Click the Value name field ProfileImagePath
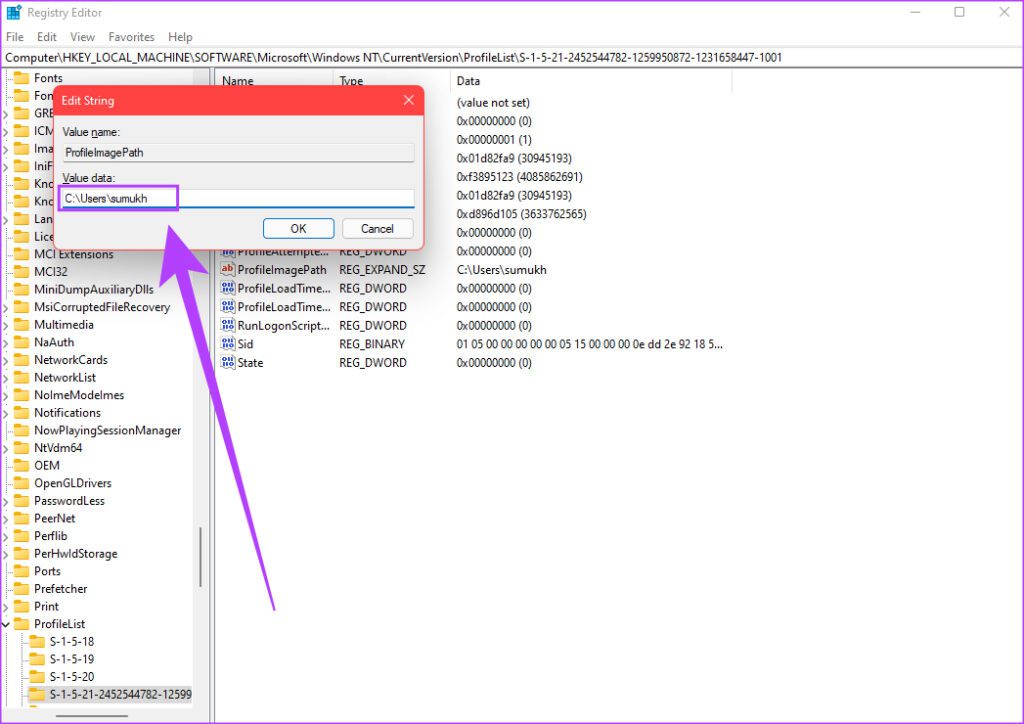The height and width of the screenshot is (724, 1024). (238, 153)
